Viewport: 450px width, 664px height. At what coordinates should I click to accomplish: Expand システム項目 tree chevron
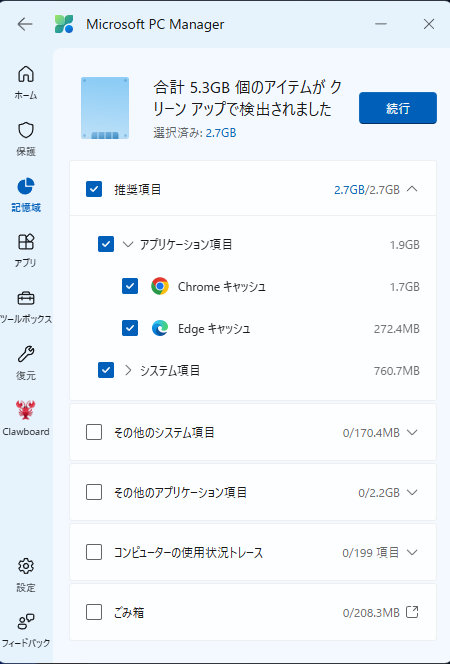coord(127,371)
